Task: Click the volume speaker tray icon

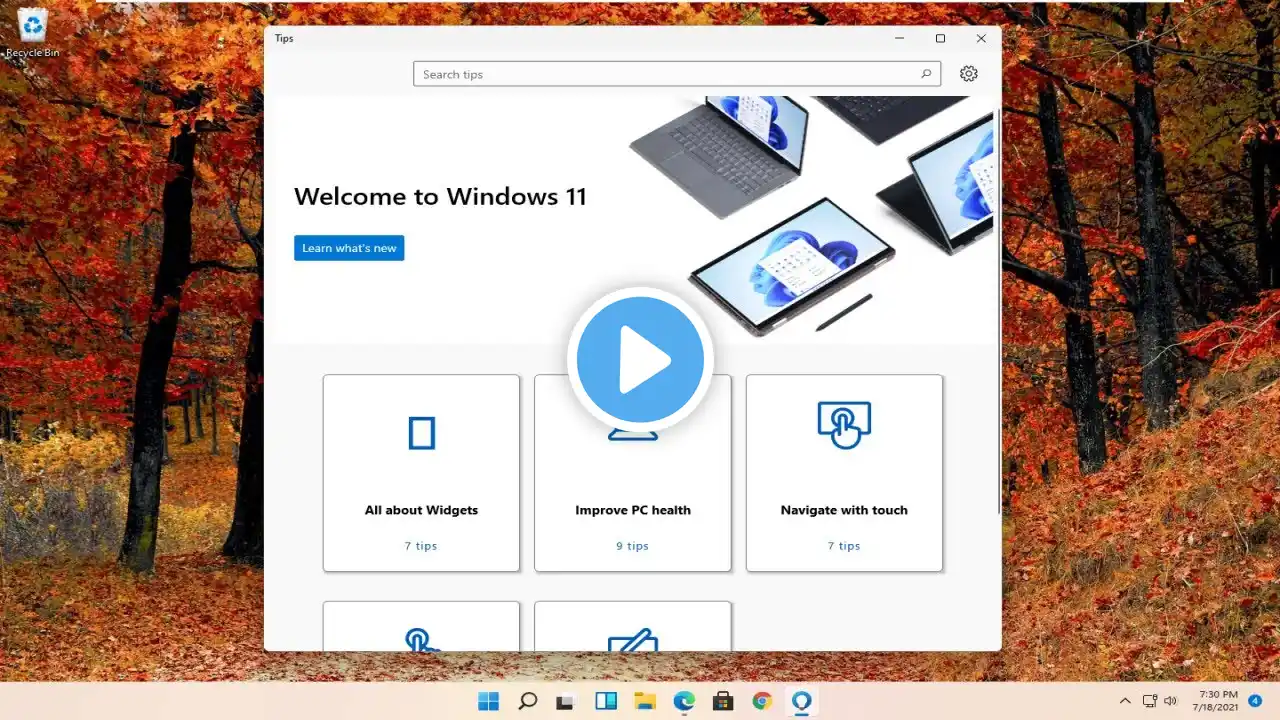Action: (1171, 701)
